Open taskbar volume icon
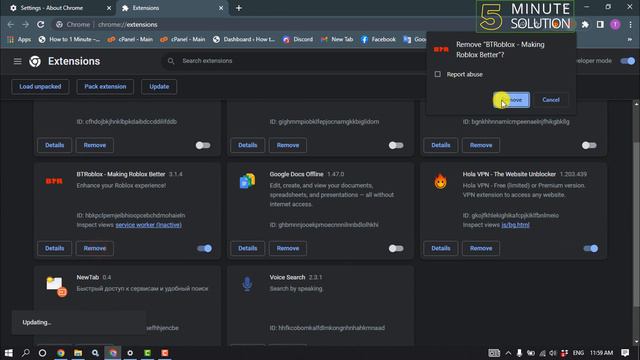Viewport: 640px width, 360px height. point(553,353)
